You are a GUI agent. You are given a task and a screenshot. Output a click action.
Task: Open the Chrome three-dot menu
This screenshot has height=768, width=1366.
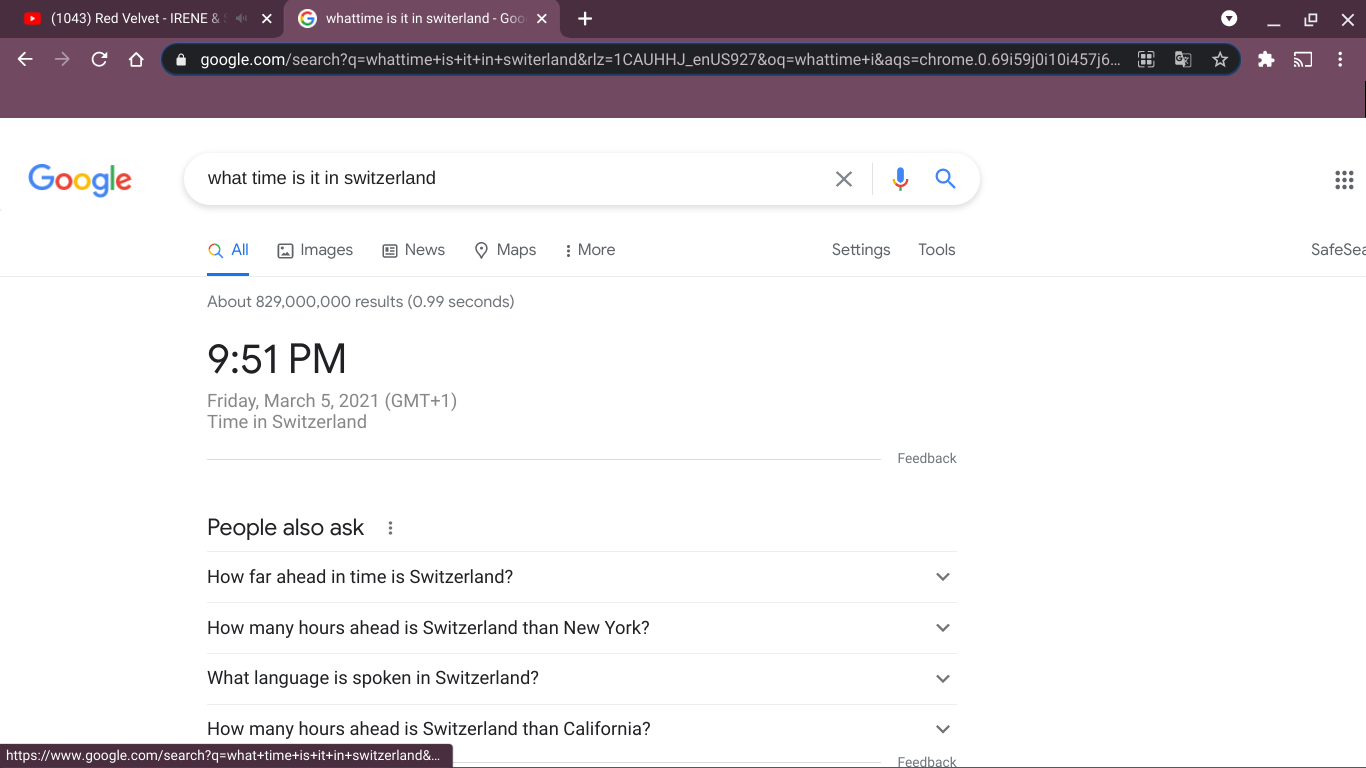click(1340, 59)
